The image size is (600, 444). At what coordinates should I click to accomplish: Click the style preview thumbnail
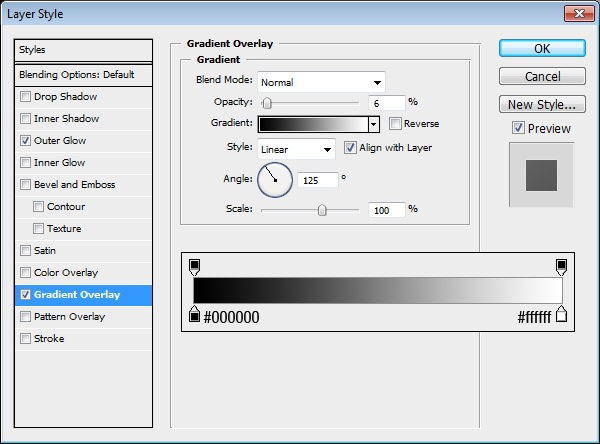pos(541,175)
